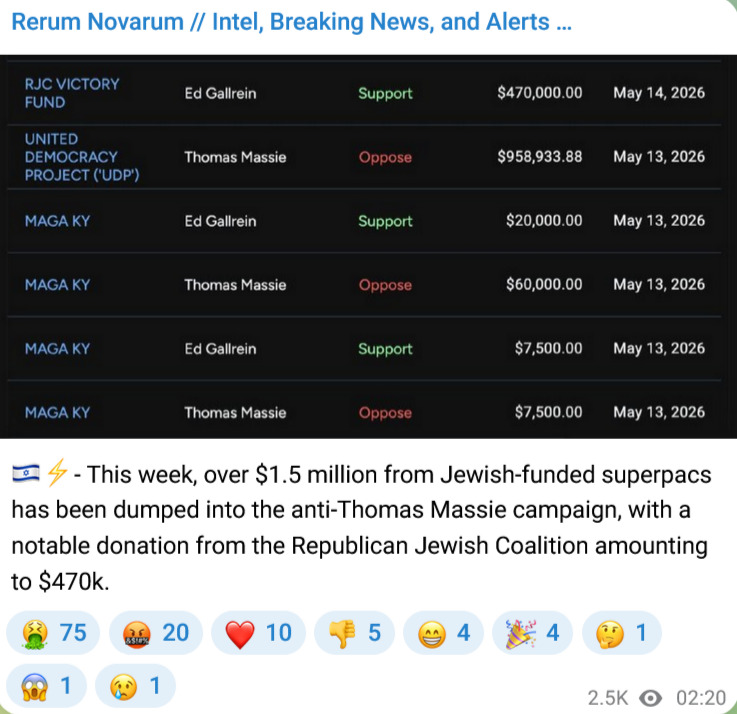Select the grinning face reaction
The width and height of the screenshot is (737, 714).
click(x=443, y=633)
